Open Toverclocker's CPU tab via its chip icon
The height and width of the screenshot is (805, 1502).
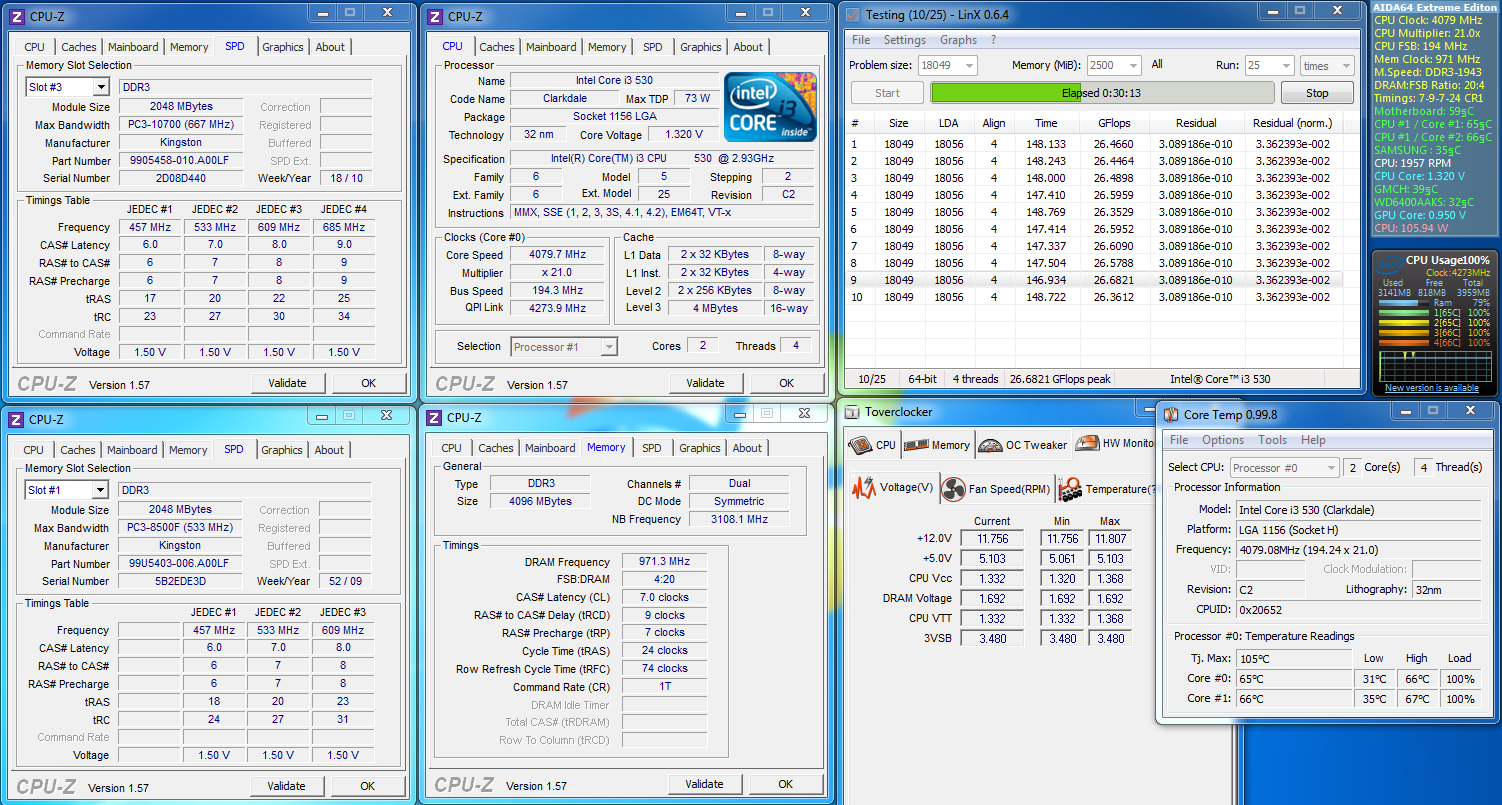pyautogui.click(x=861, y=446)
